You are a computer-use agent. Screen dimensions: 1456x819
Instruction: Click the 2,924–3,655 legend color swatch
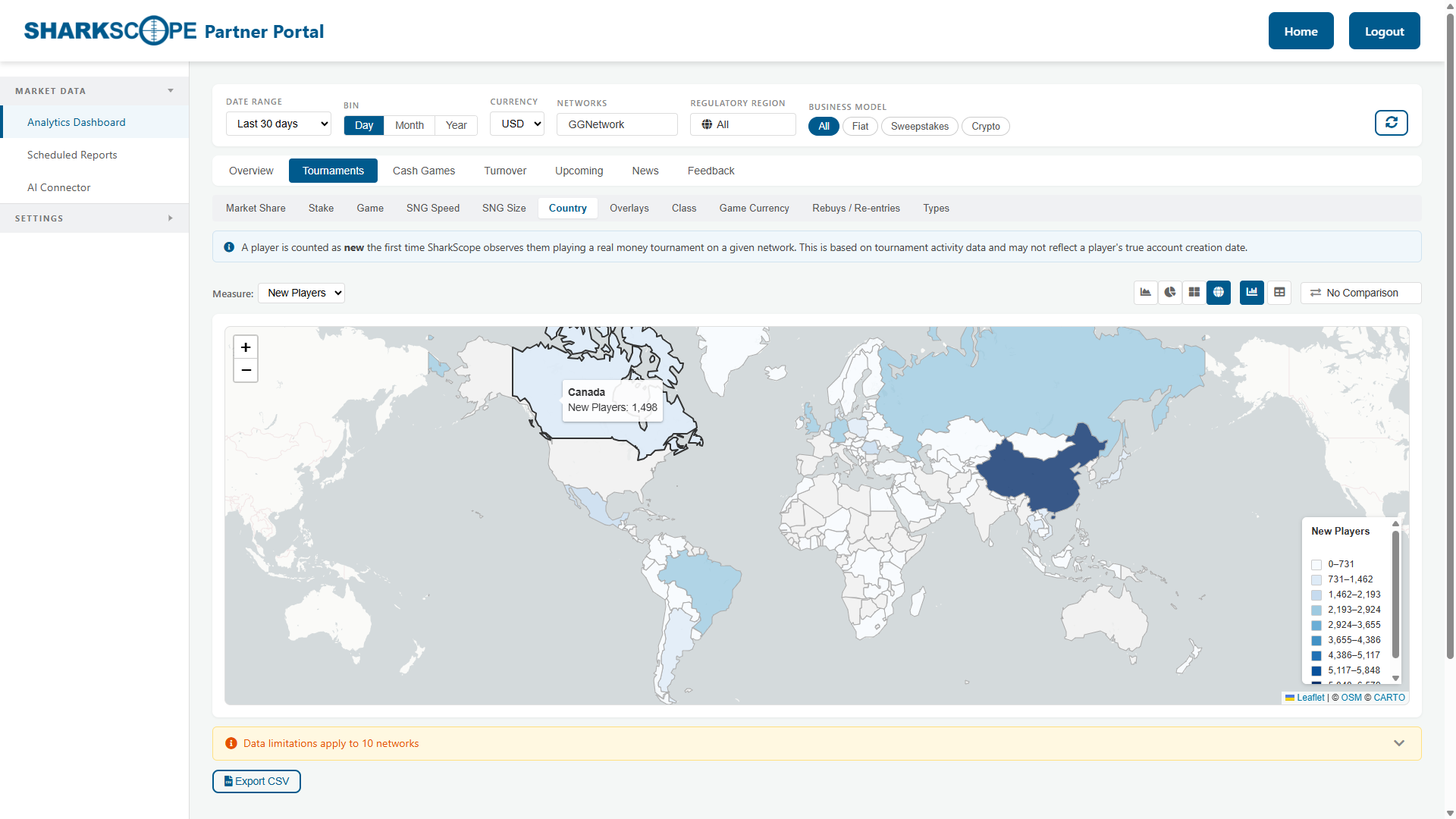[x=1316, y=626]
